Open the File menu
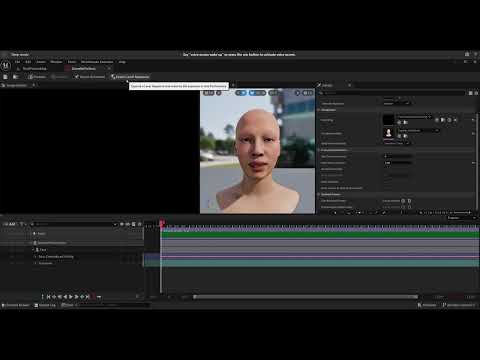480x360 pixels. click(x=17, y=62)
